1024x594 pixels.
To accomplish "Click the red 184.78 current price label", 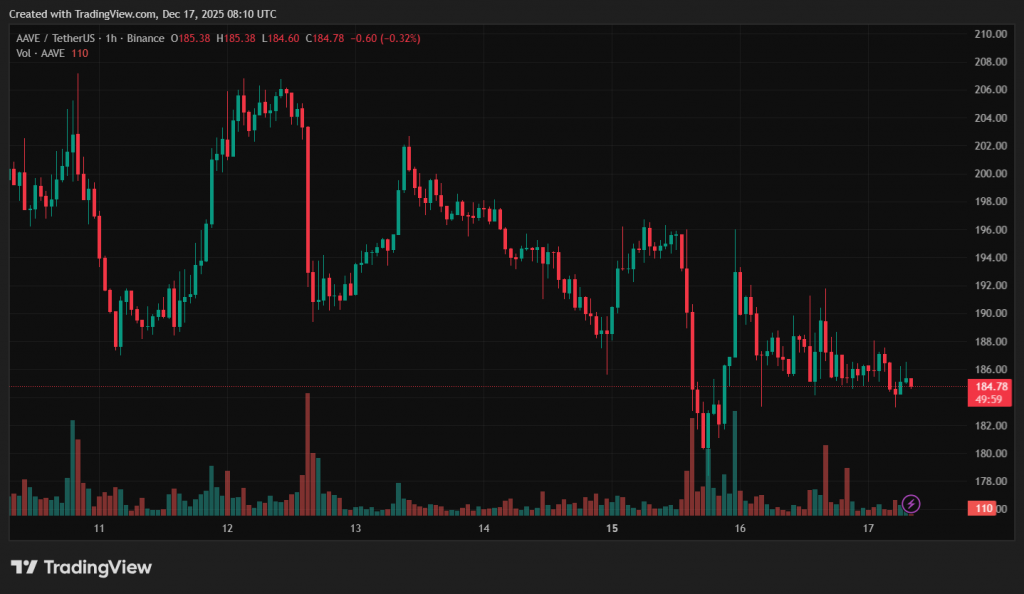I will point(989,386).
